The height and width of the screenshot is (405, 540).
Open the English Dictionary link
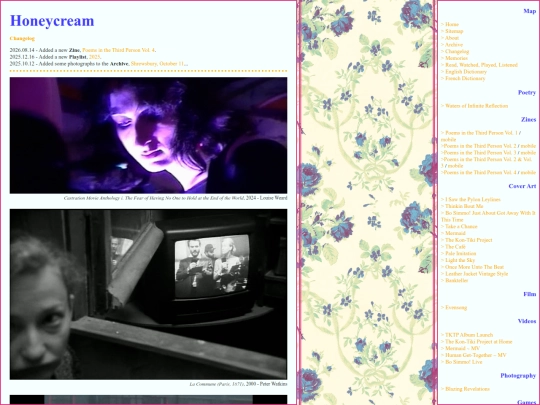(x=466, y=72)
